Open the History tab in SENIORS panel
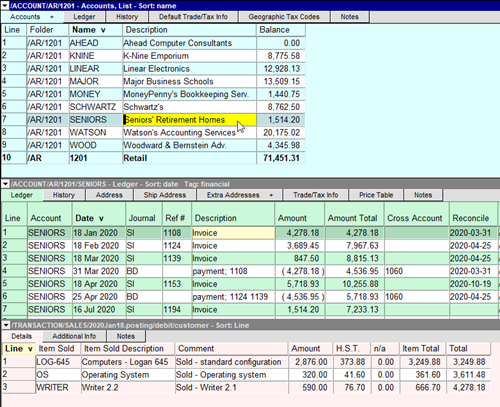Screen dimensions: 500x407 coord(64,195)
